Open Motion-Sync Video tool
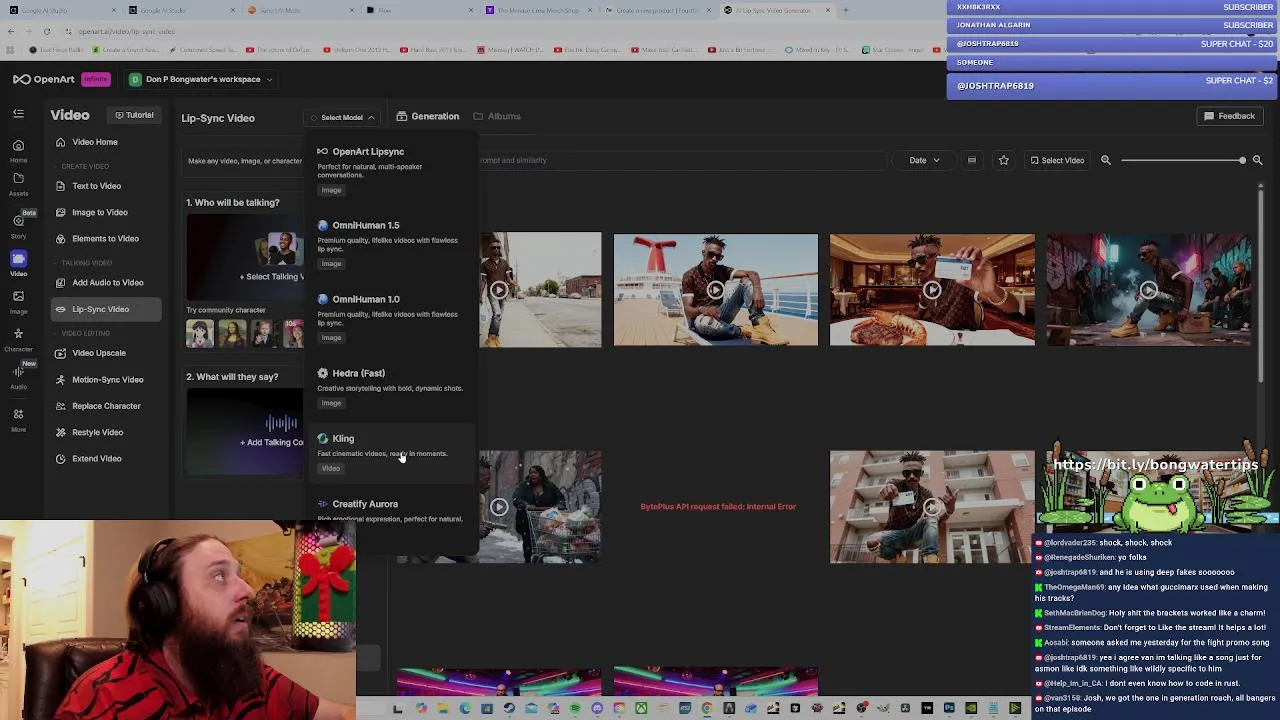 [x=106, y=380]
